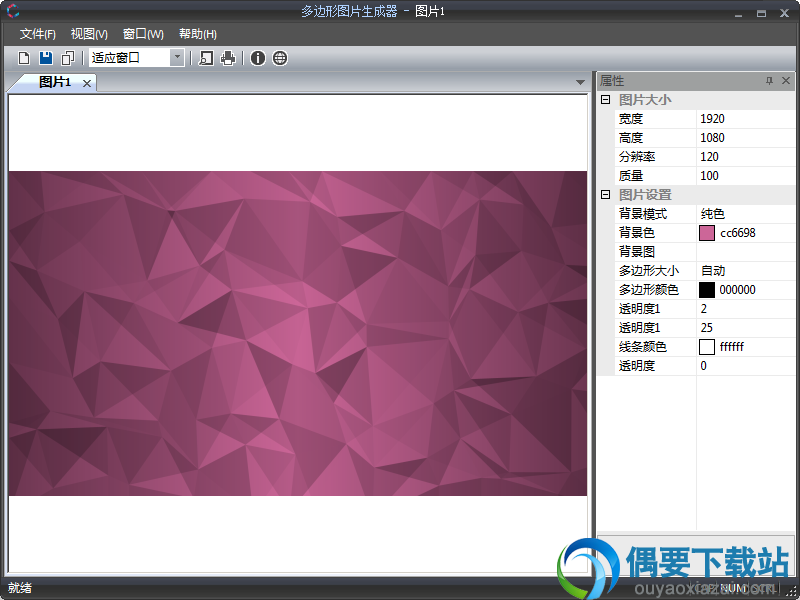Open the zoom mode dropdown arrow

point(177,58)
